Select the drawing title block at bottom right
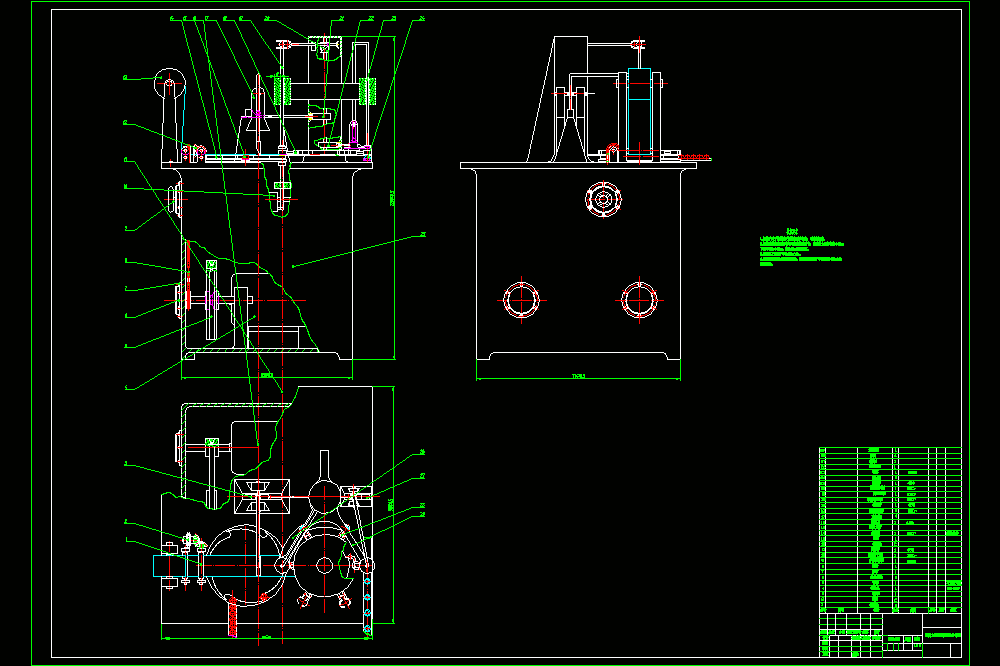Screen dimensions: 1000x666 890,635
